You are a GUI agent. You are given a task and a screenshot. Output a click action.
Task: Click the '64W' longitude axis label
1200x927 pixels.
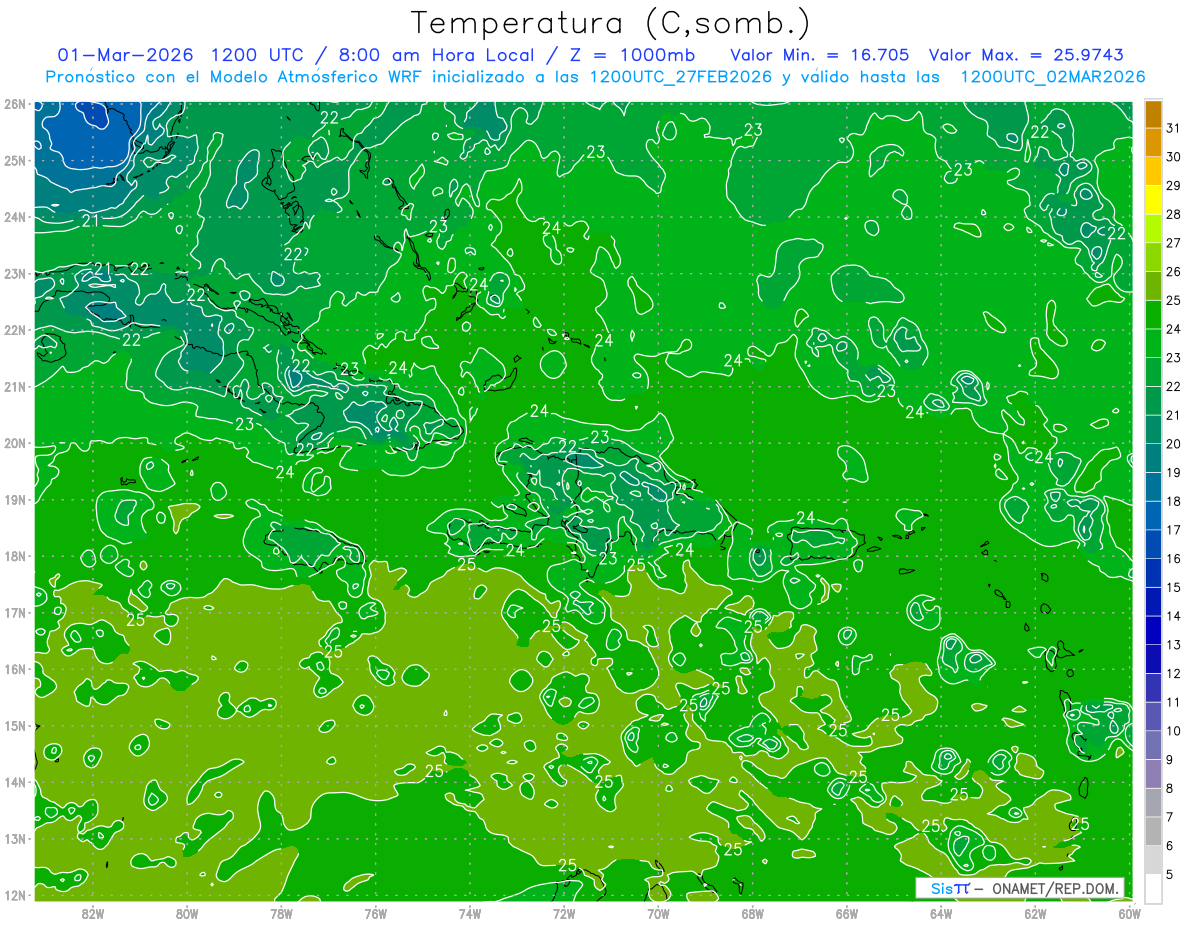pyautogui.click(x=940, y=912)
